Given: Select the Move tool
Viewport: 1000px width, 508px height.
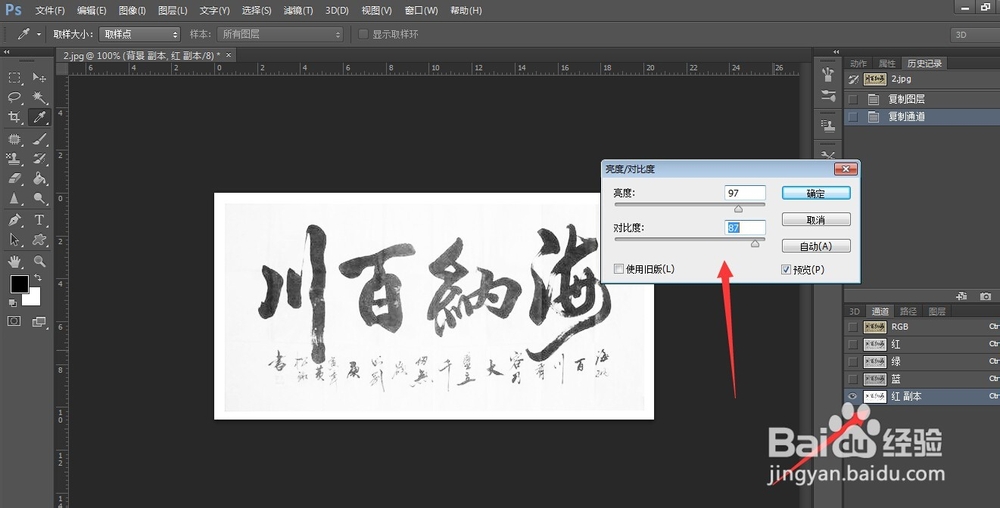Looking at the screenshot, I should pos(40,78).
